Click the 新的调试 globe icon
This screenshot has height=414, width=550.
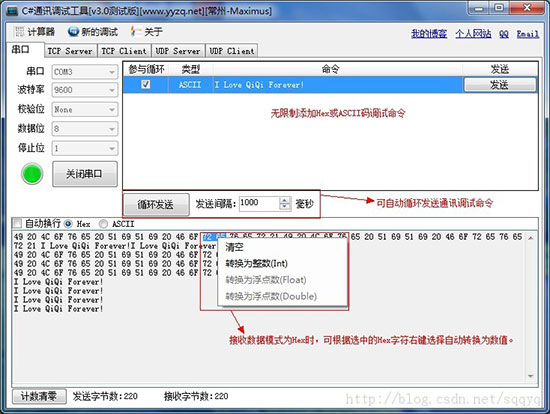coord(73,32)
